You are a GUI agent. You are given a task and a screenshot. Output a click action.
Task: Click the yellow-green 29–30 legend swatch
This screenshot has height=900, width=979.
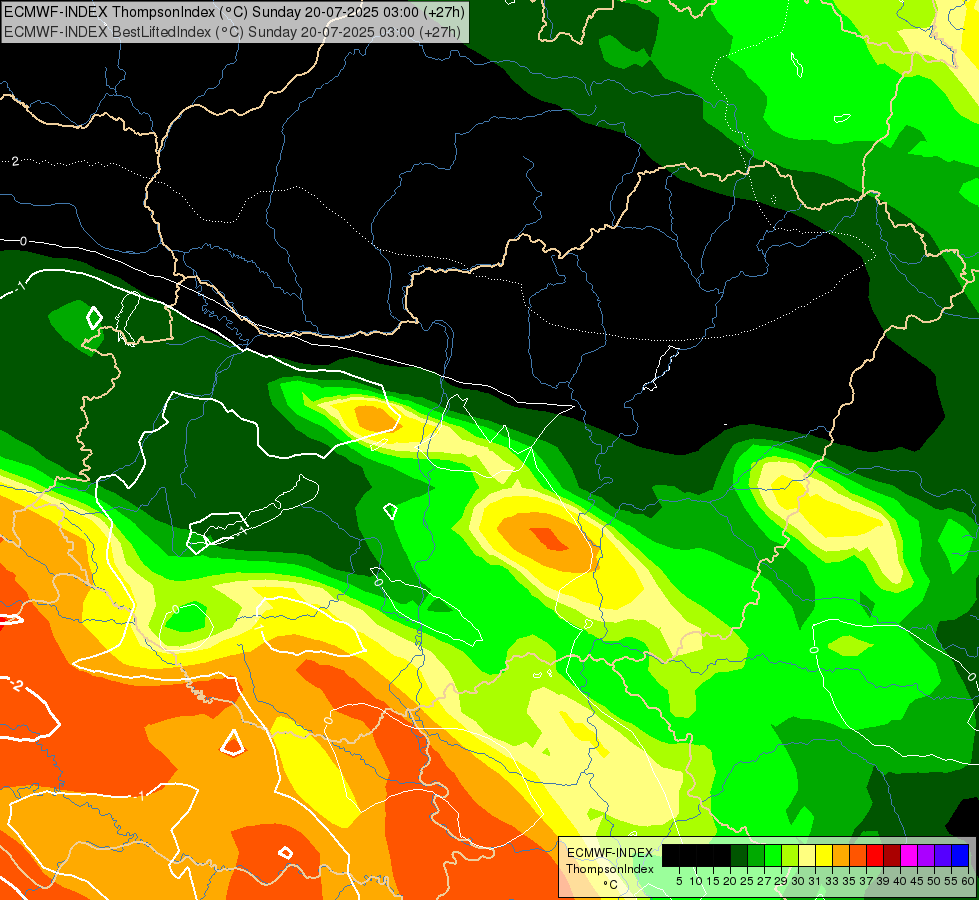(x=790, y=855)
